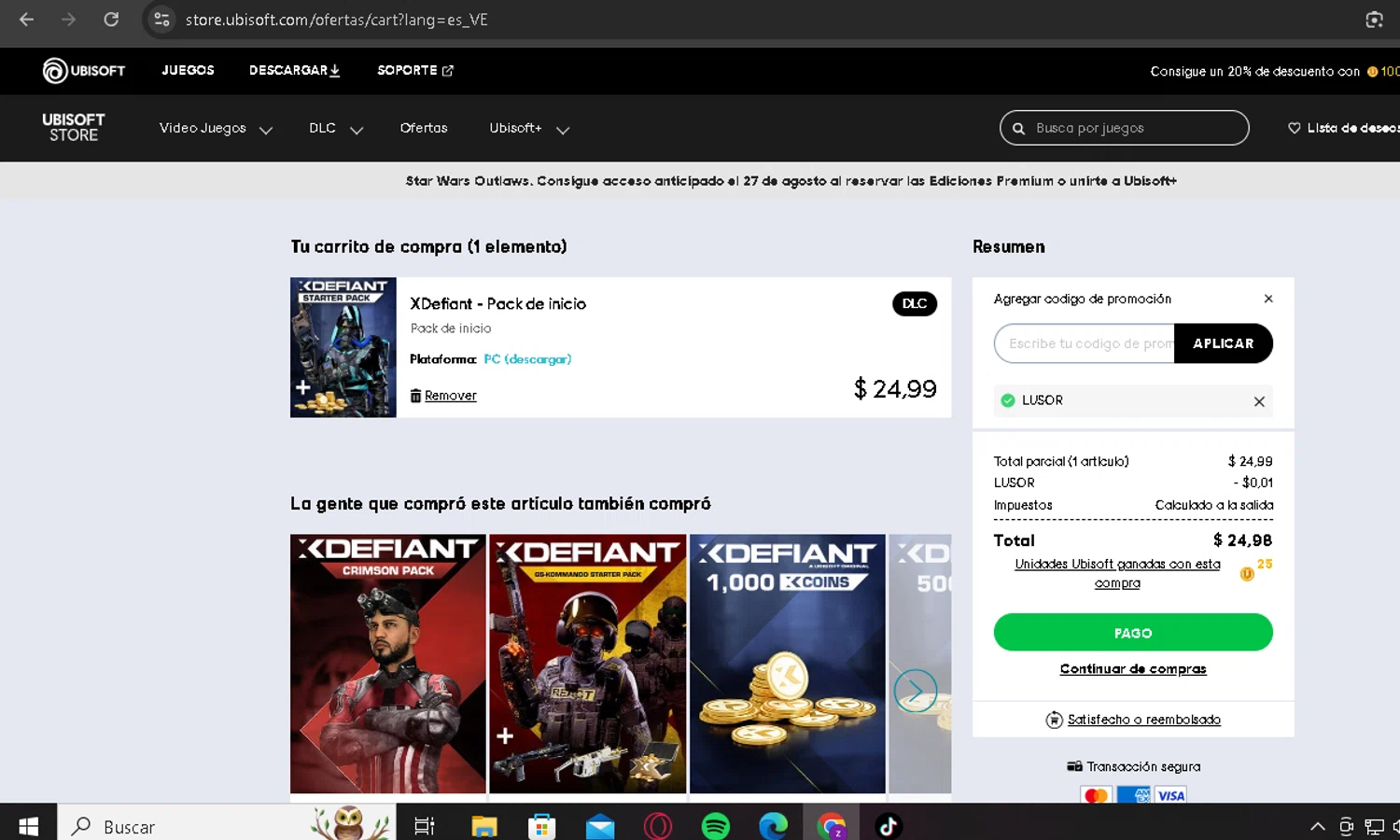Click PC (descargar) platform link

click(x=527, y=359)
